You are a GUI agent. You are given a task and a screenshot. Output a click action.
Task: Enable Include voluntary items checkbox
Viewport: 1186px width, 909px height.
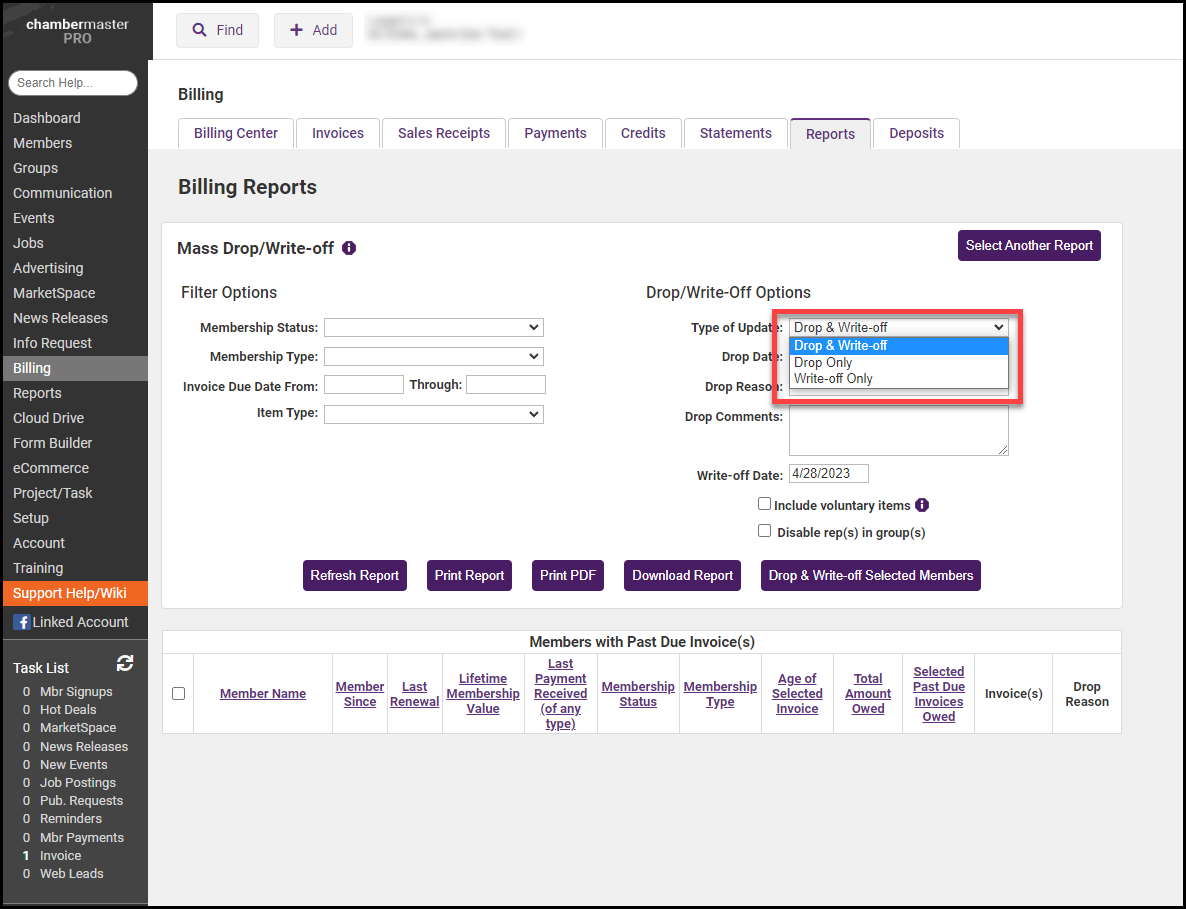[x=765, y=505]
